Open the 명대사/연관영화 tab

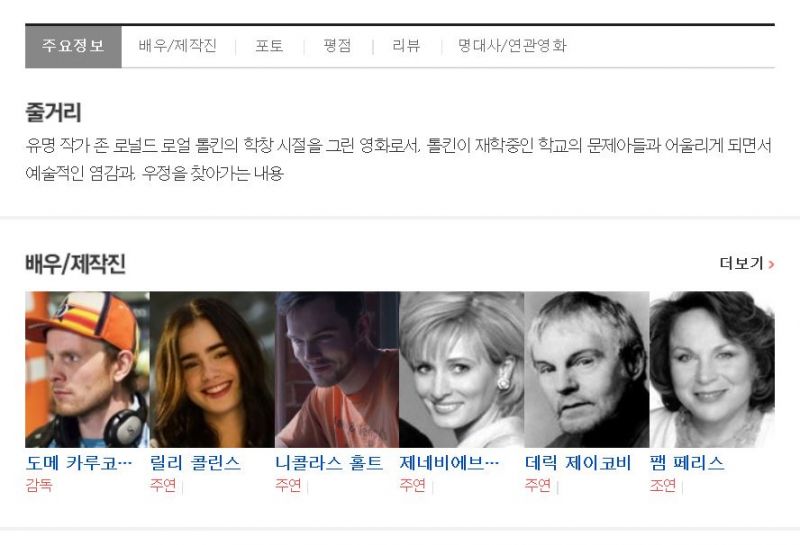(512, 46)
